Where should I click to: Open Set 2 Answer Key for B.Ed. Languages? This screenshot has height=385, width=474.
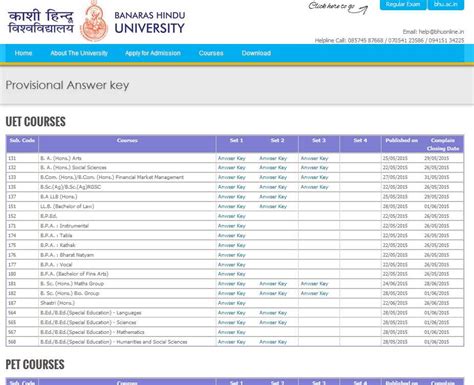(273, 313)
